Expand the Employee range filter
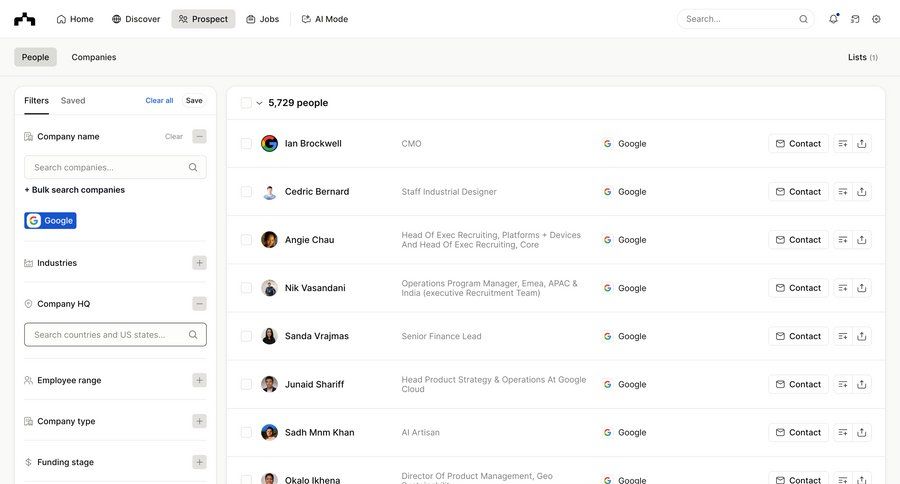900x484 pixels. coord(199,380)
